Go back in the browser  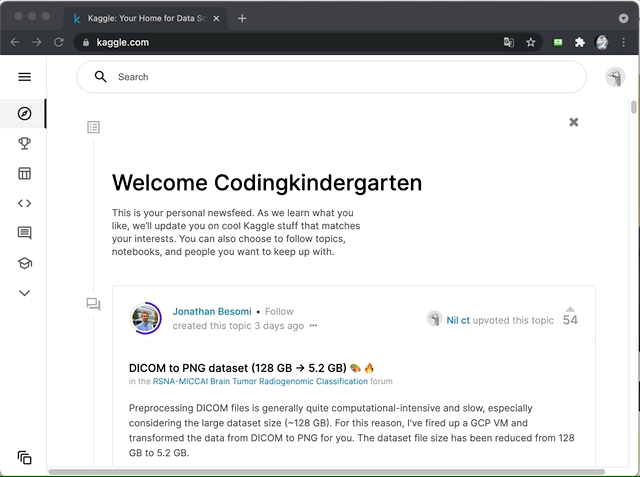point(15,42)
